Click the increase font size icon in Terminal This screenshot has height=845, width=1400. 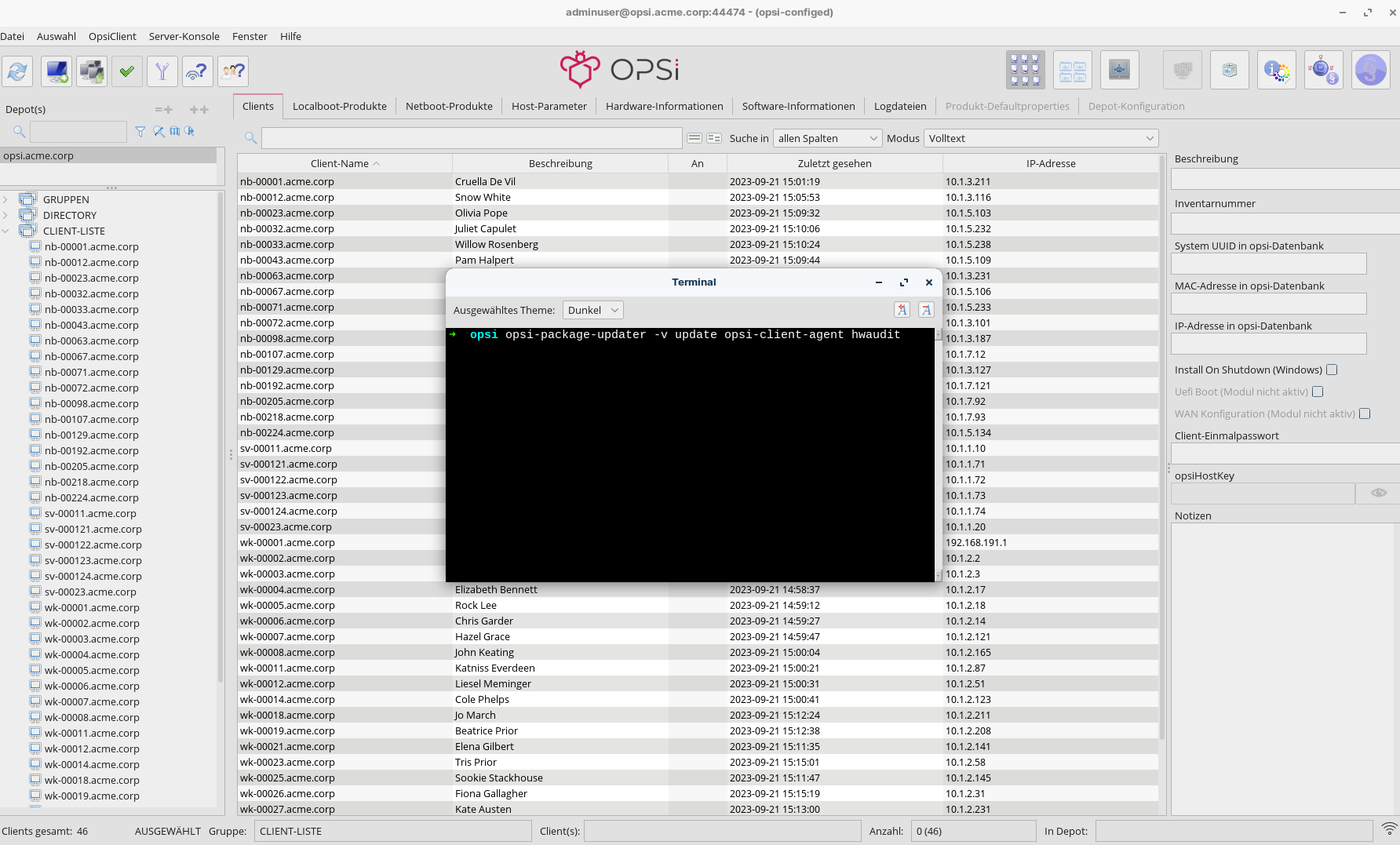click(x=902, y=310)
